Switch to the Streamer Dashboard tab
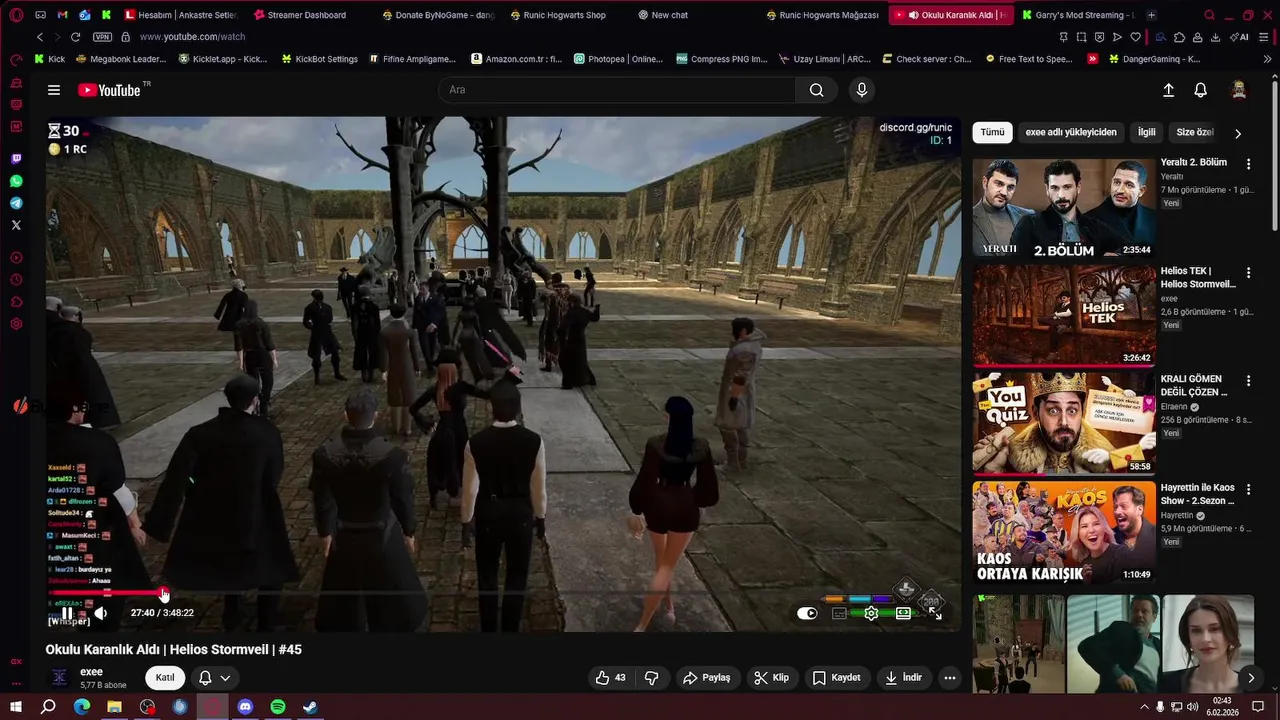This screenshot has width=1280, height=720. (x=299, y=15)
